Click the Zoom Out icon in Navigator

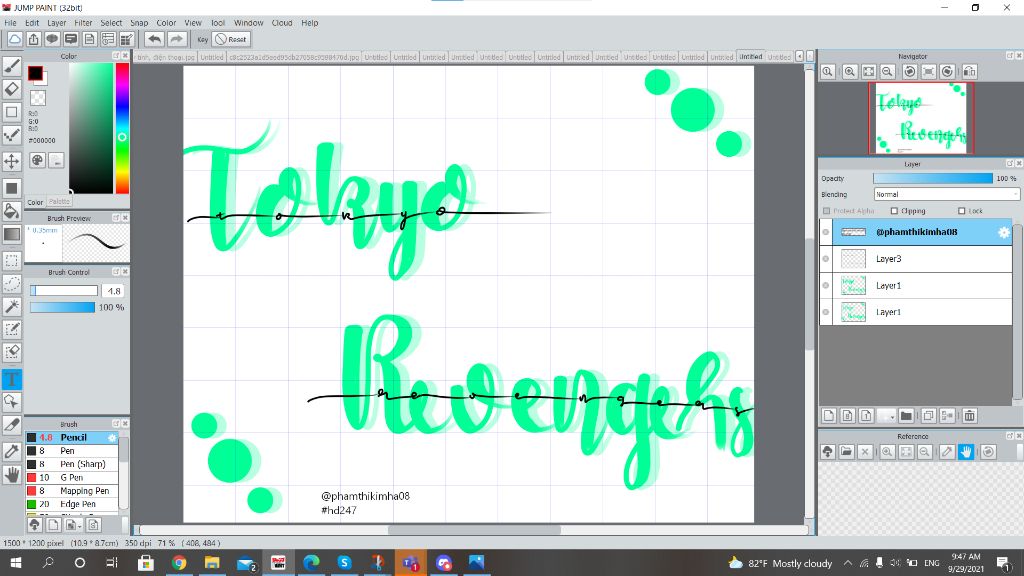point(888,72)
